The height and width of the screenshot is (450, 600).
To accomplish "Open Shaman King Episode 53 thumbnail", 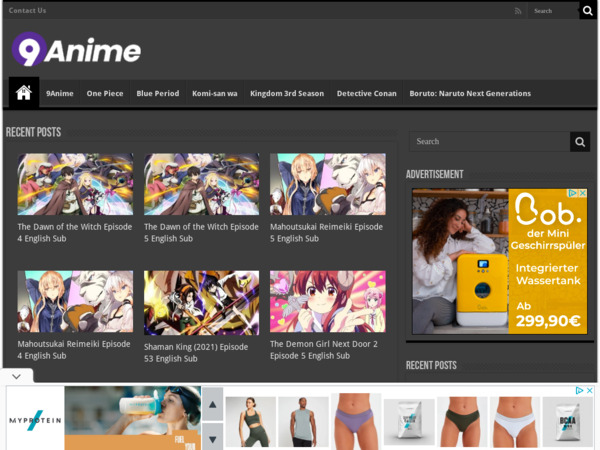I will click(x=202, y=303).
